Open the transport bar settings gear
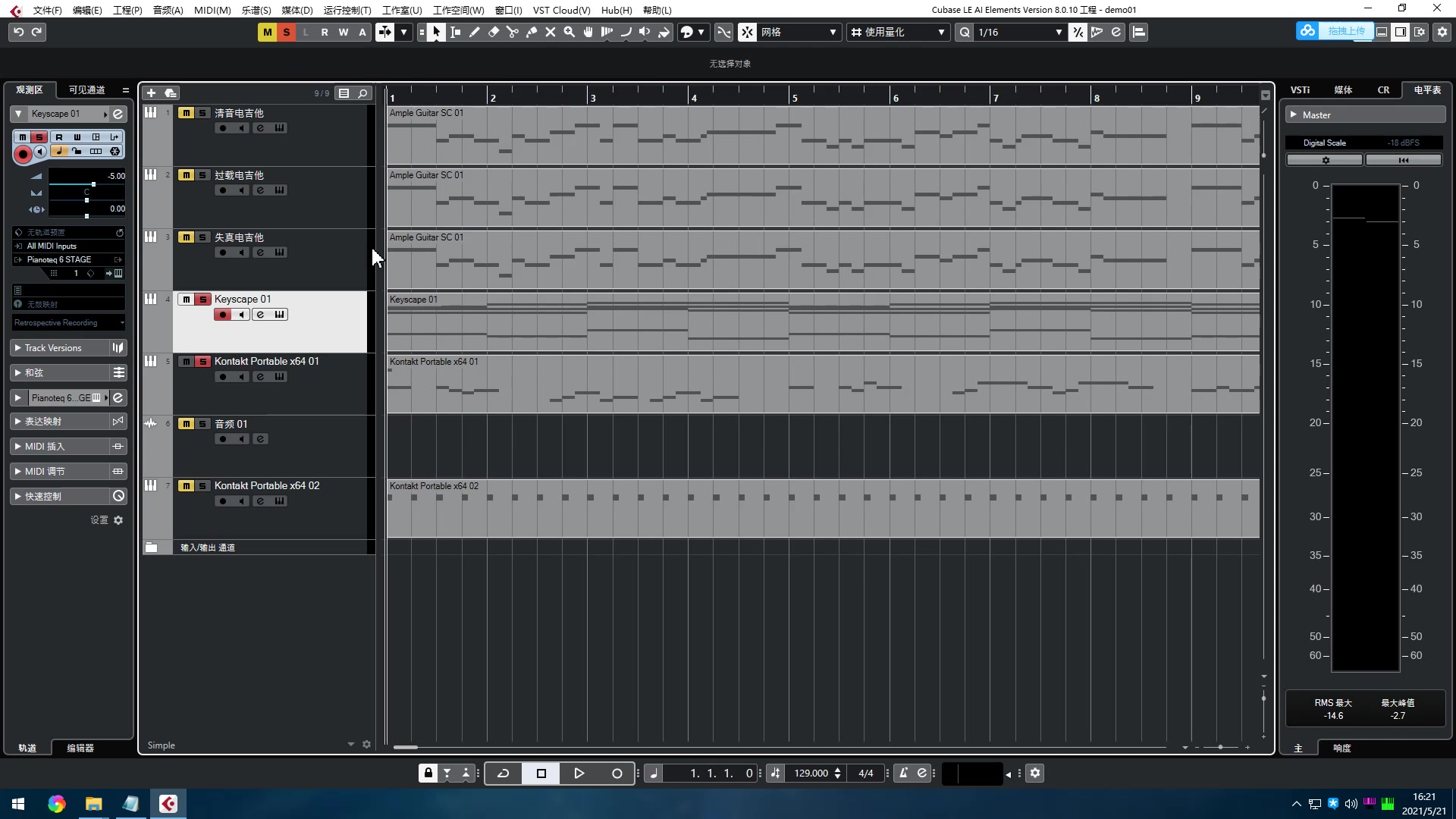The width and height of the screenshot is (1456, 819). [x=1035, y=773]
